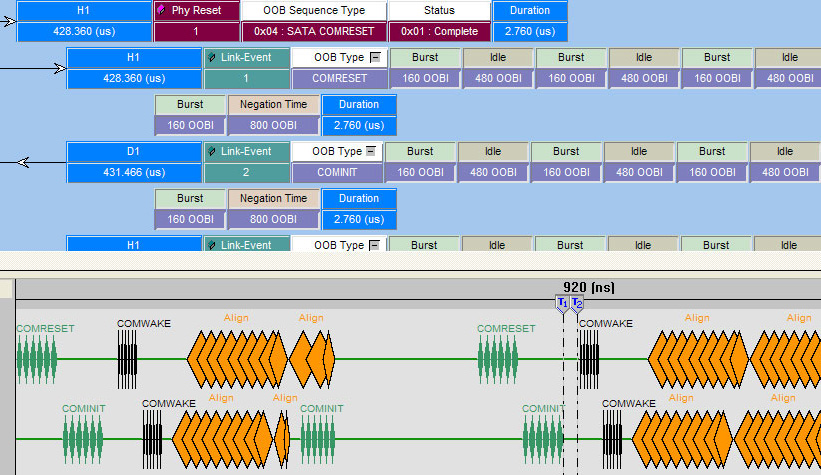Click the Link-Event icon in the COMRESET row
Image resolution: width=821 pixels, height=475 pixels.
[212, 57]
